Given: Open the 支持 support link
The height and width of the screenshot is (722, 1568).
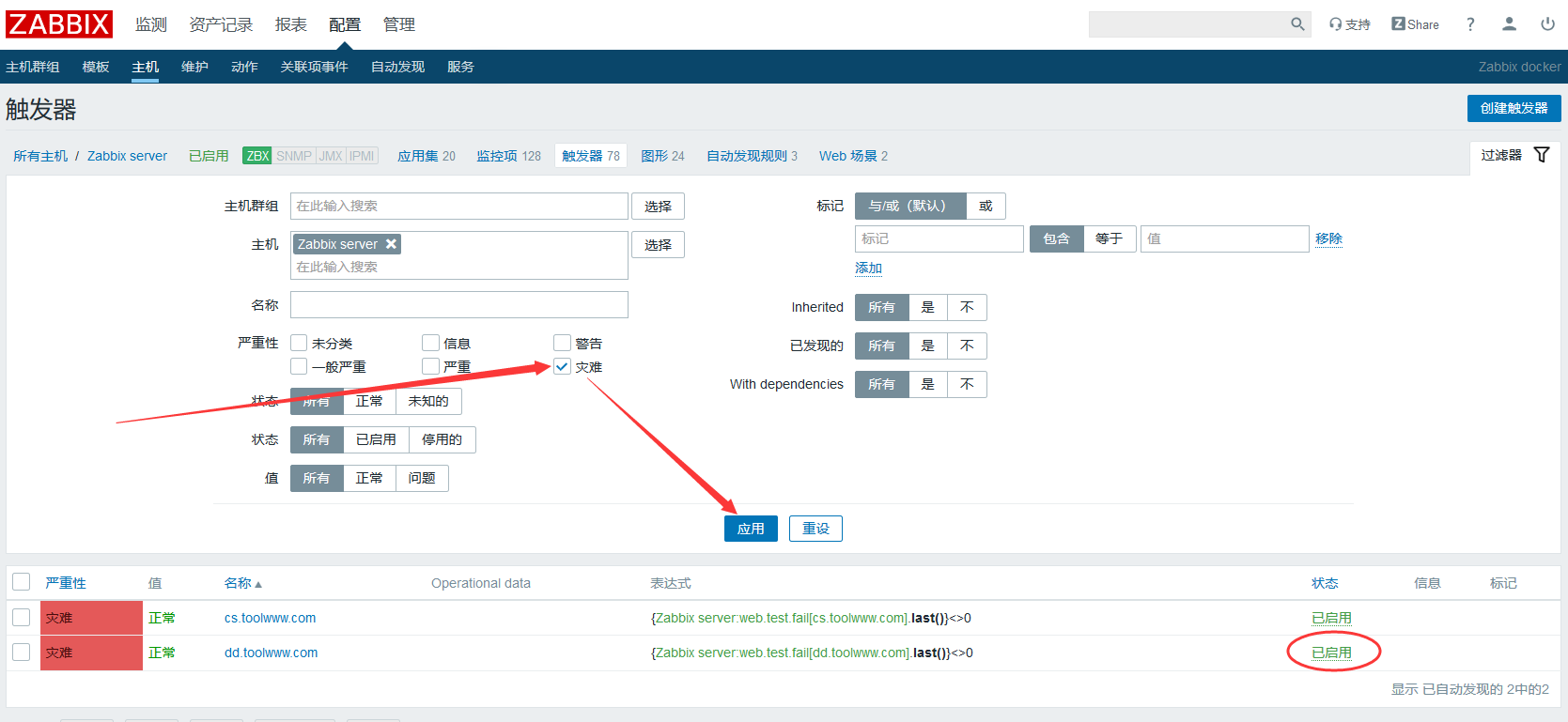Looking at the screenshot, I should pos(1350,24).
